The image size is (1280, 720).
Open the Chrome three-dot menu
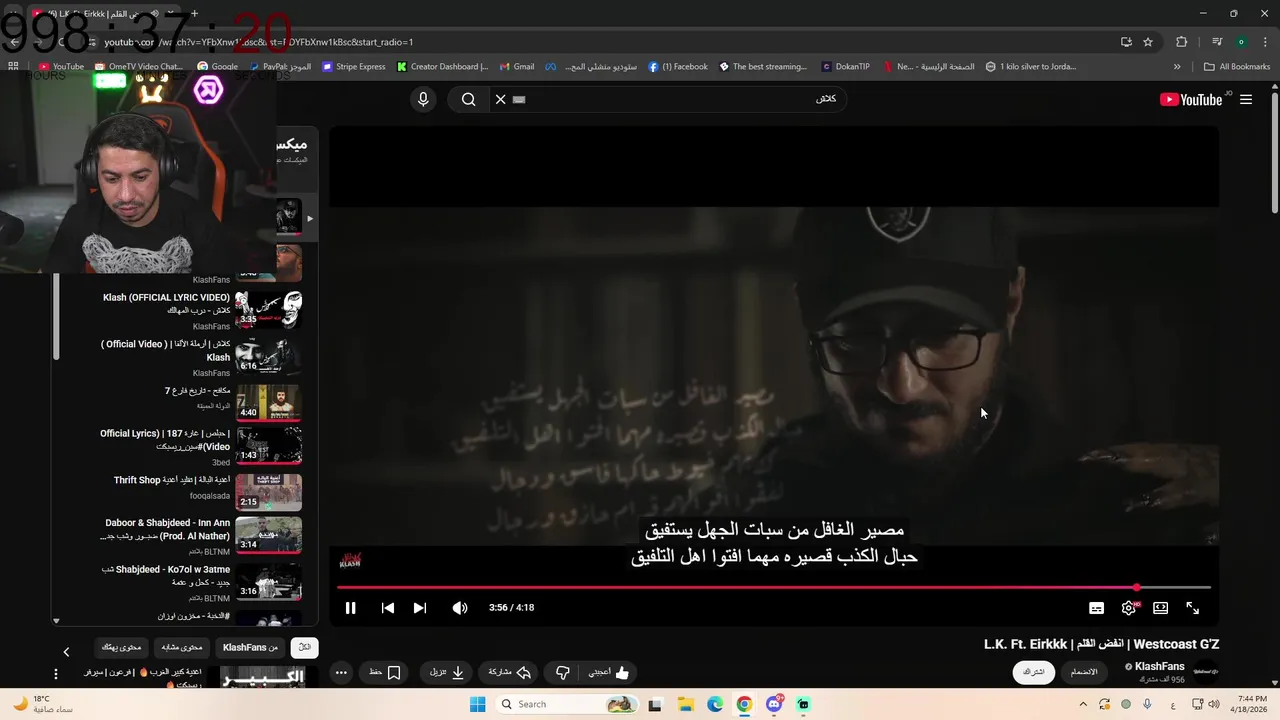[1266, 42]
